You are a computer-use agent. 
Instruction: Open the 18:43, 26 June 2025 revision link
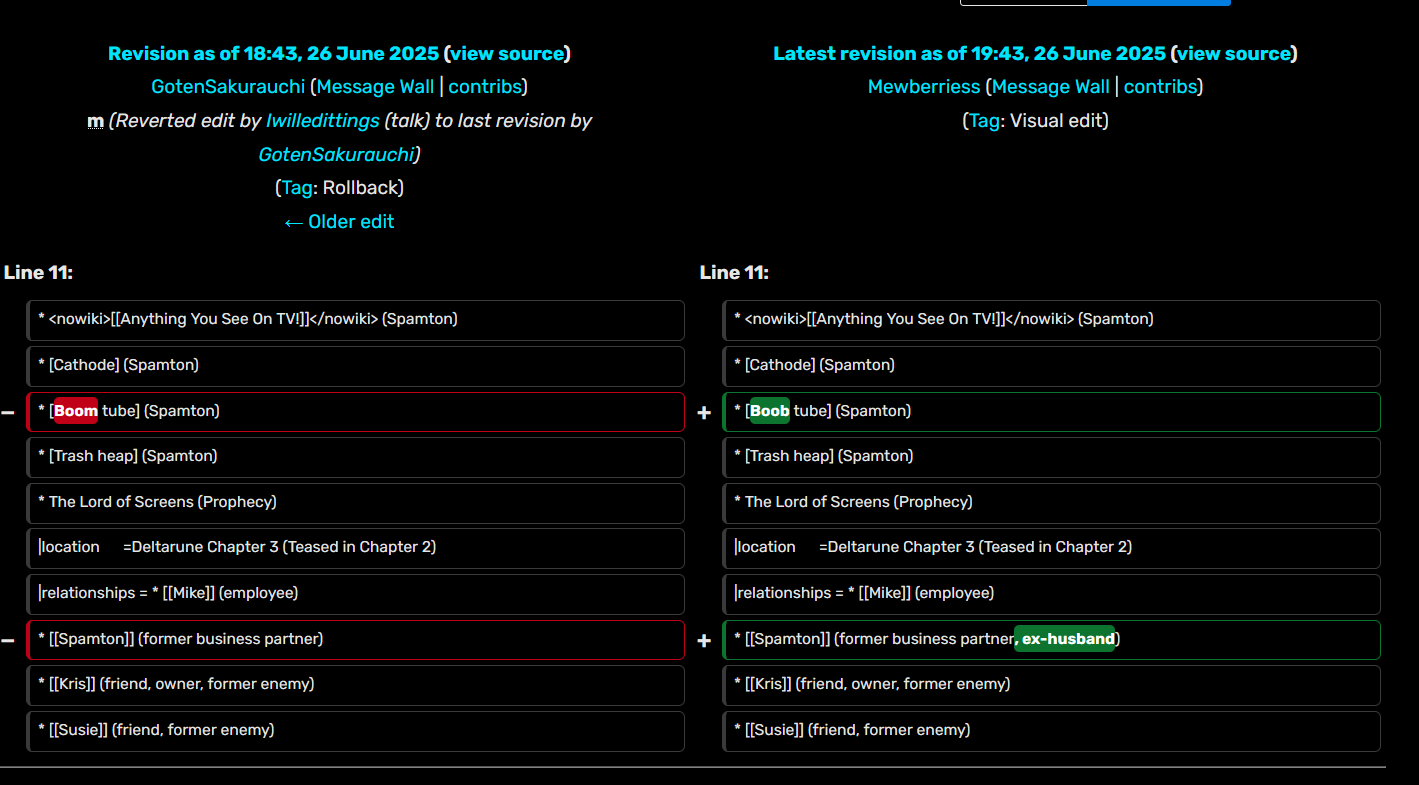[273, 54]
